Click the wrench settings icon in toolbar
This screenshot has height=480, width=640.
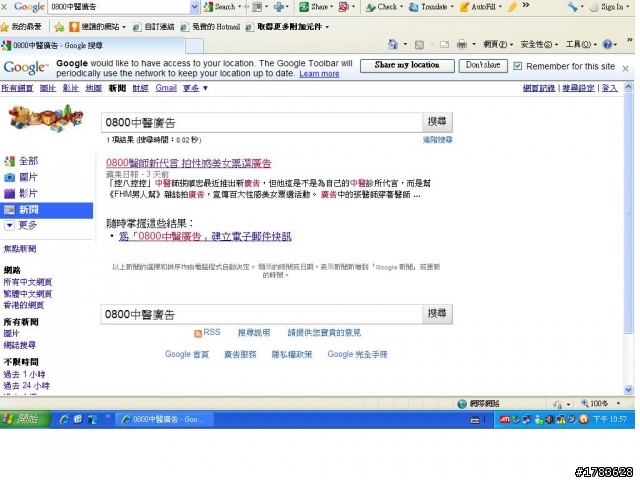click(572, 7)
